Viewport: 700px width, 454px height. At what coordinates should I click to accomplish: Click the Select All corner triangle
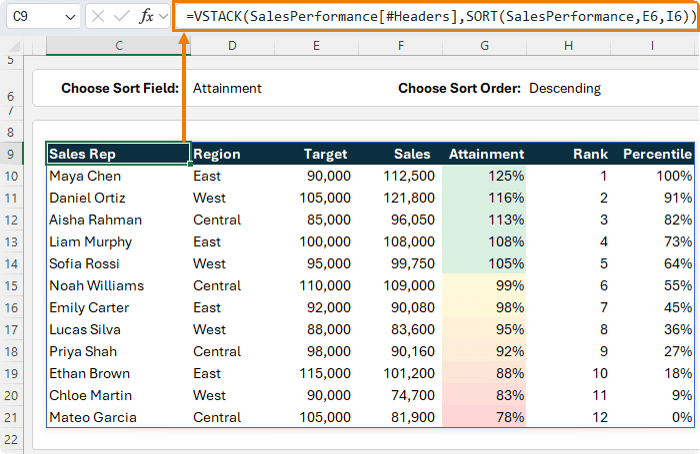[14, 46]
